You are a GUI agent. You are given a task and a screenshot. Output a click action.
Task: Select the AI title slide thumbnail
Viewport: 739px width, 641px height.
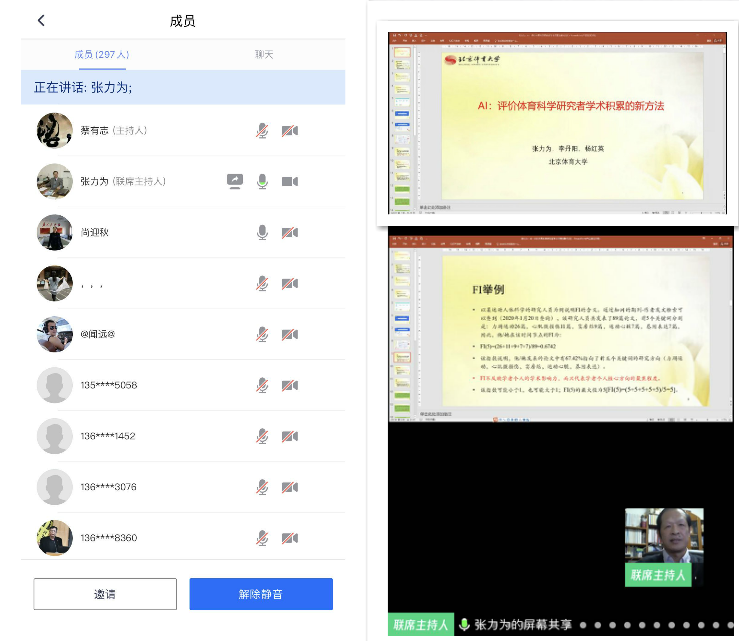click(564, 127)
